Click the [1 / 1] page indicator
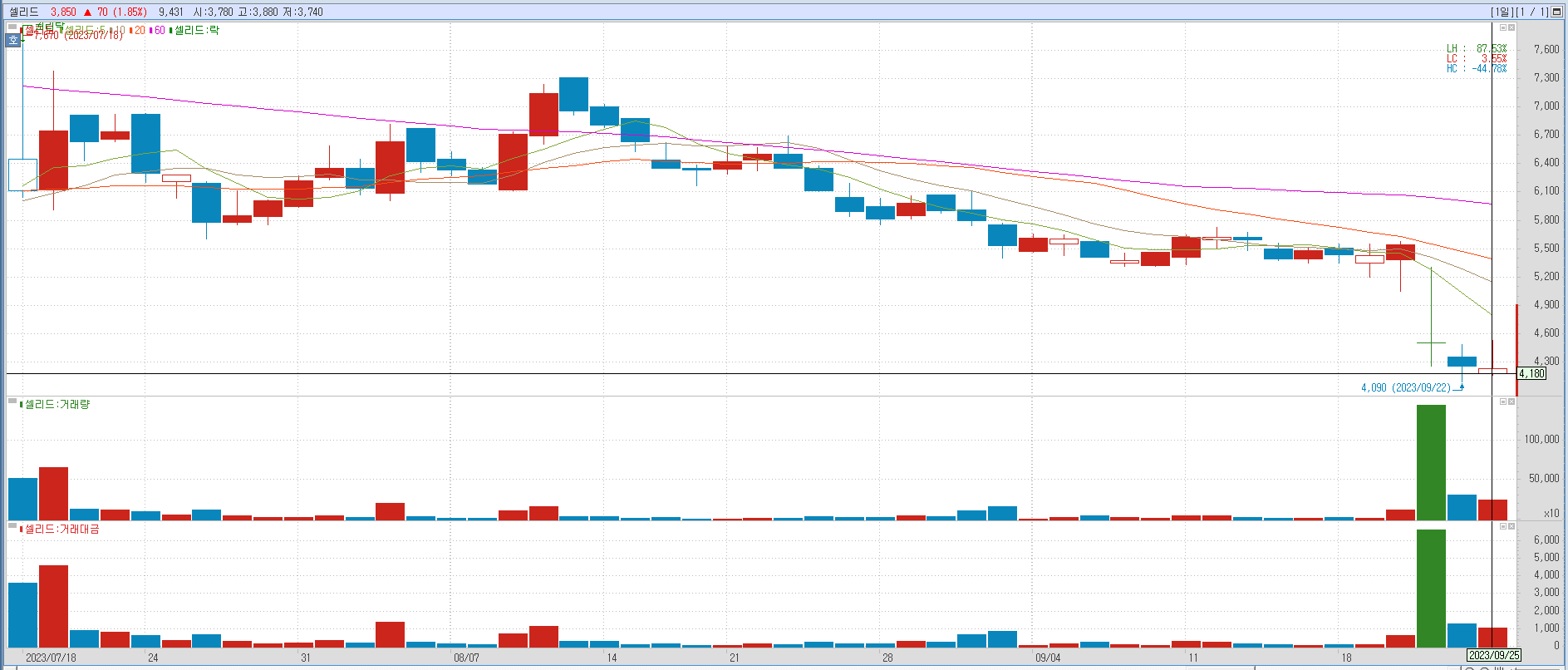This screenshot has height=670, width=1568. pos(1531,12)
